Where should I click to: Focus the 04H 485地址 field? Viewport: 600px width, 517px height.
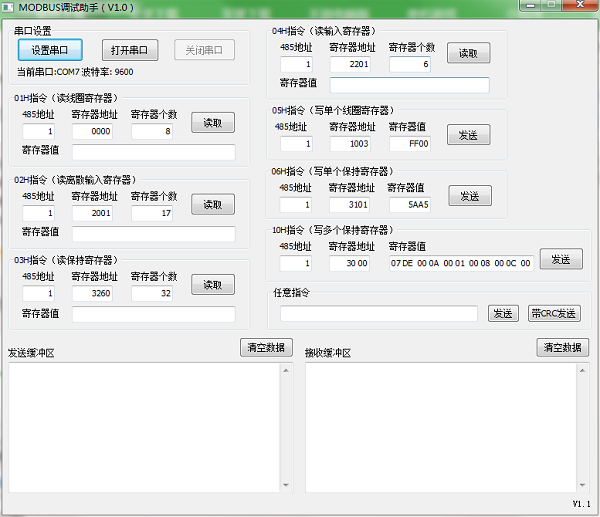coord(297,64)
